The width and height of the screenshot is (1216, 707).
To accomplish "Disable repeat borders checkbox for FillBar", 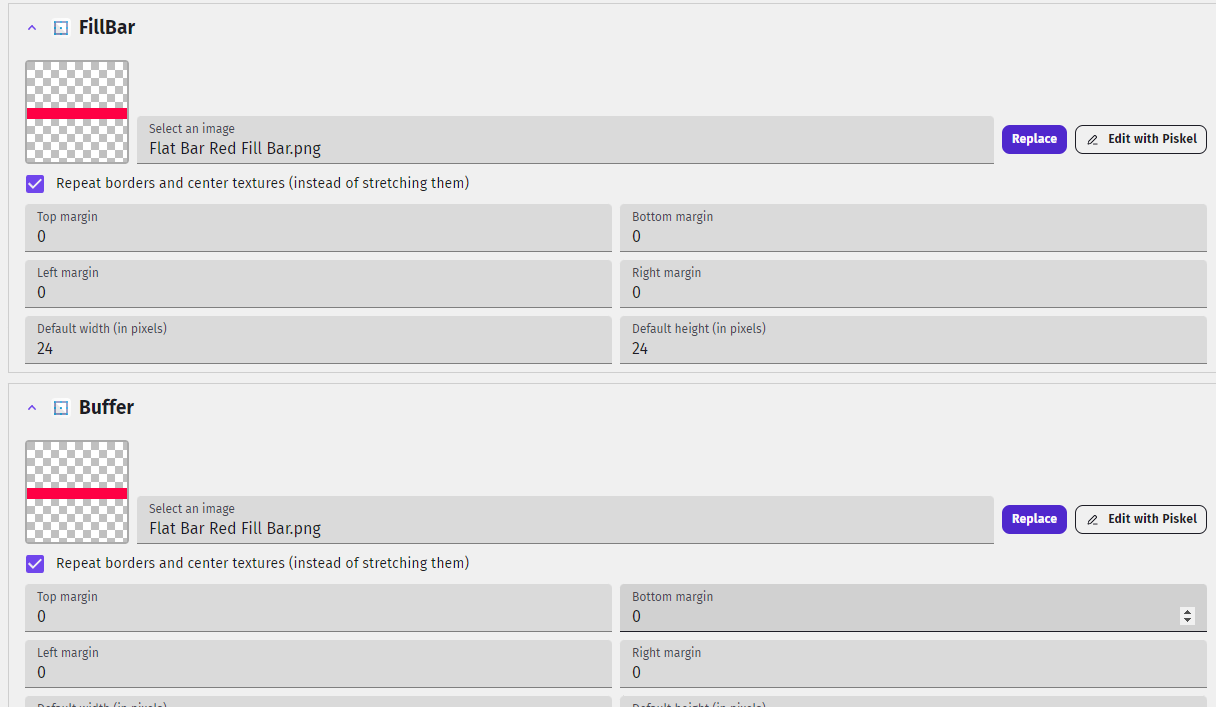I will 35,184.
